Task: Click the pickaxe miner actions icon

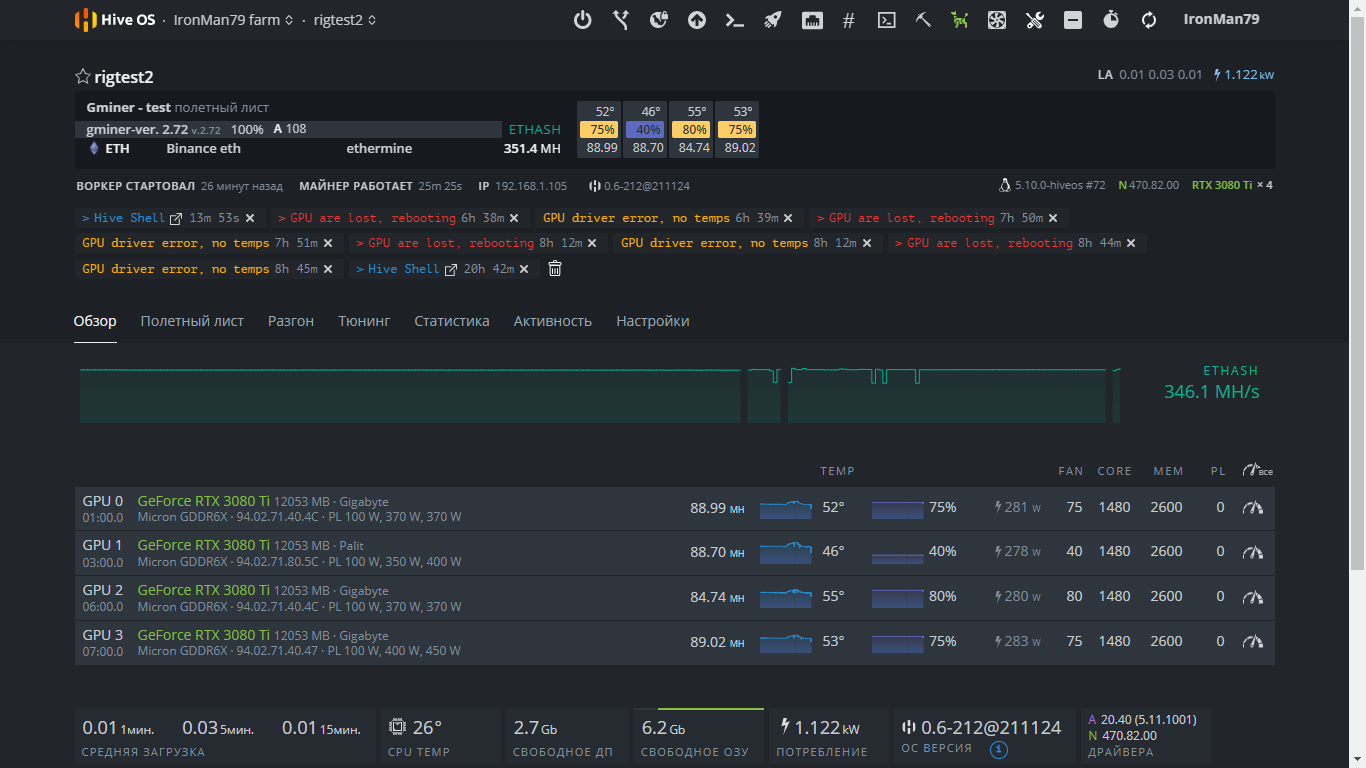Action: (x=923, y=20)
